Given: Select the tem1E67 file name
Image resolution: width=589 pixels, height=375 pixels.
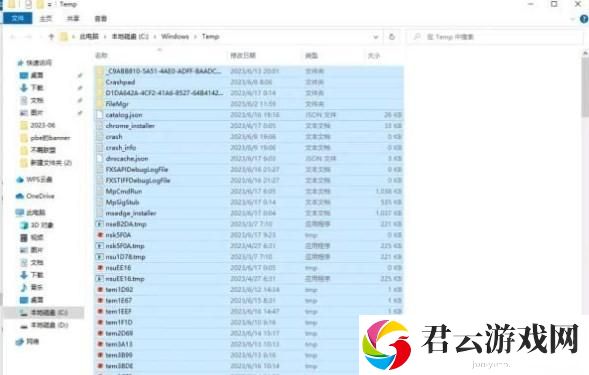Looking at the screenshot, I should (x=118, y=301).
